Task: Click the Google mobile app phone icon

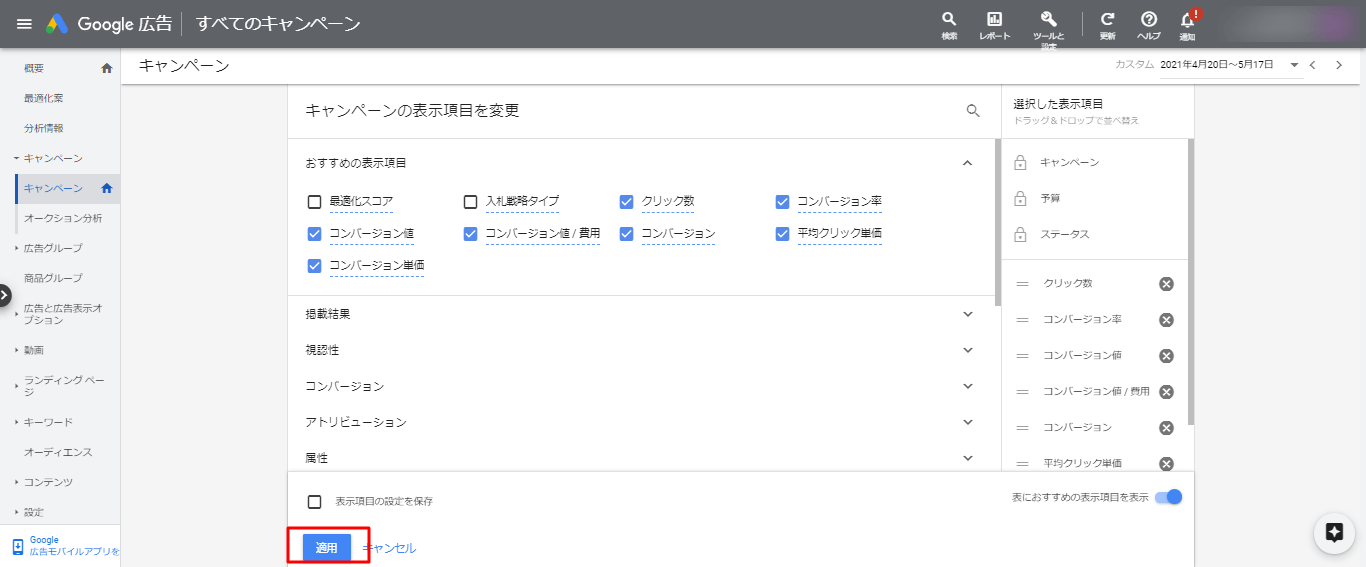Action: (17, 546)
